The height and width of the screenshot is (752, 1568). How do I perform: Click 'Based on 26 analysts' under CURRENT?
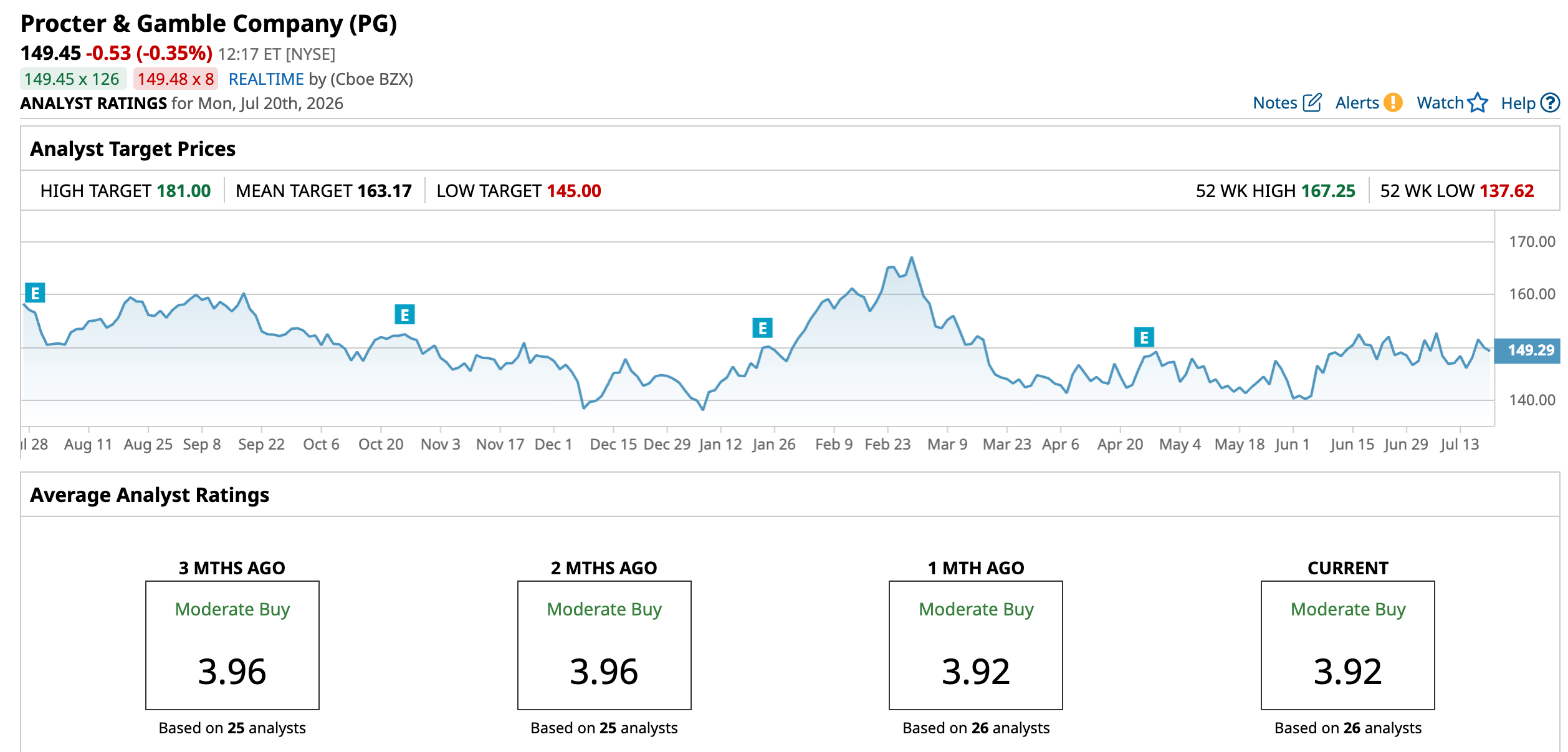click(1348, 728)
